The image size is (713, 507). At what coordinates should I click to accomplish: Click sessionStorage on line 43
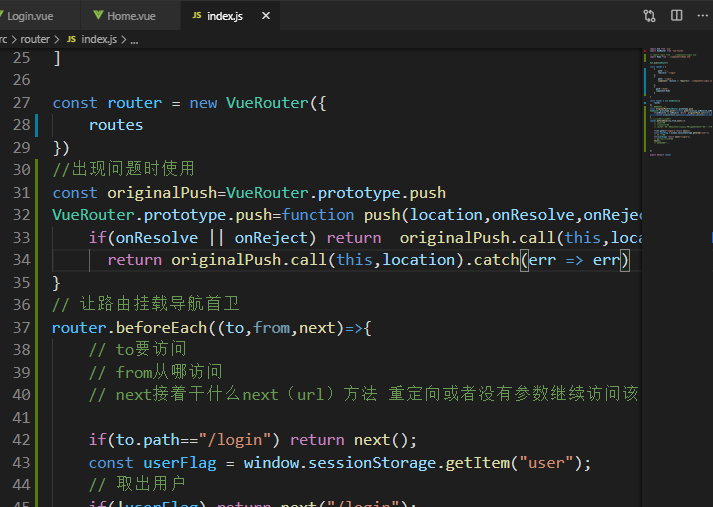372,463
